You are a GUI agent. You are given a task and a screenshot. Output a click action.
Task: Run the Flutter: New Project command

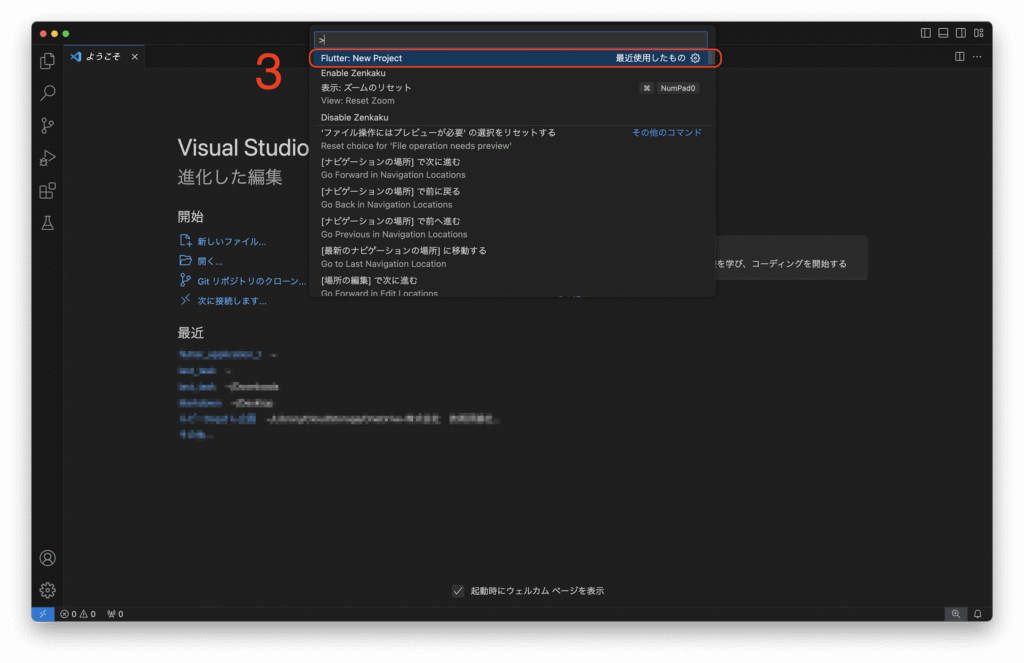click(511, 58)
